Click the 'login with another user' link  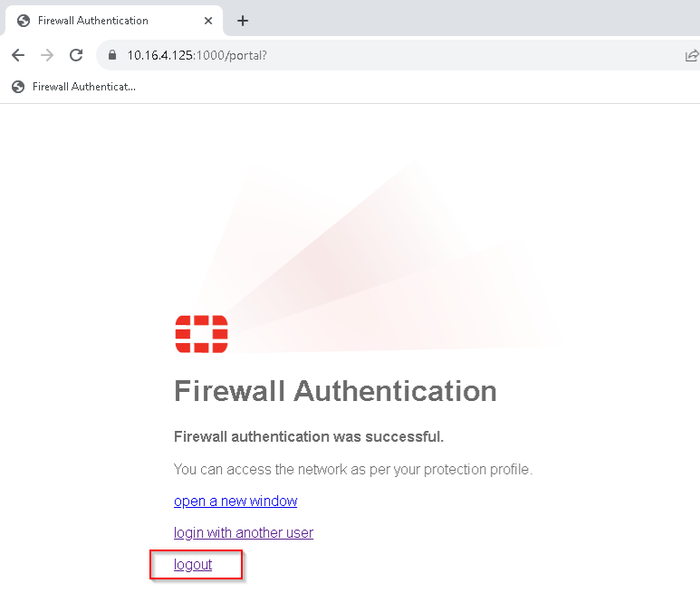click(243, 533)
